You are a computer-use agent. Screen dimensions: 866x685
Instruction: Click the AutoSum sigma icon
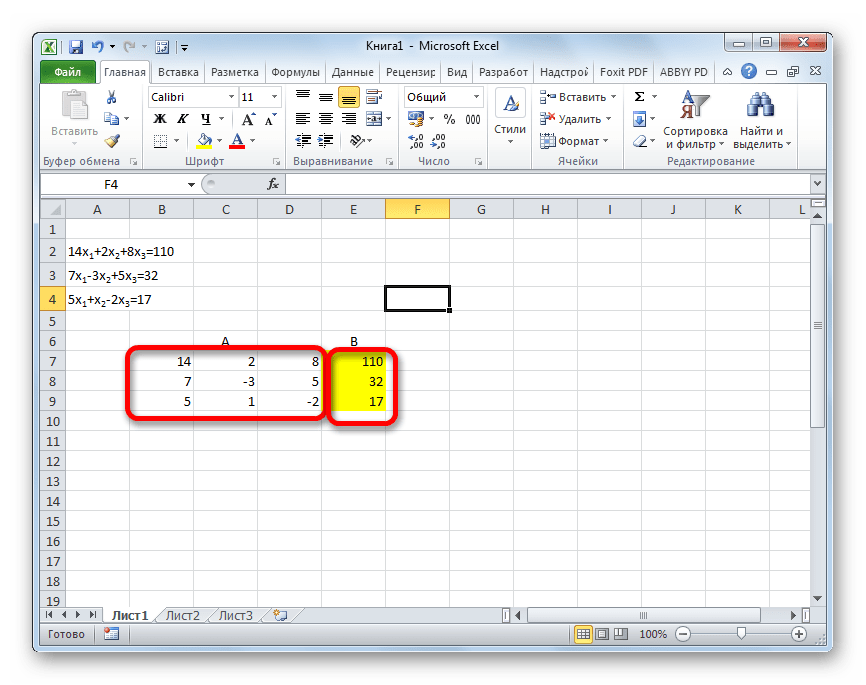tap(639, 97)
